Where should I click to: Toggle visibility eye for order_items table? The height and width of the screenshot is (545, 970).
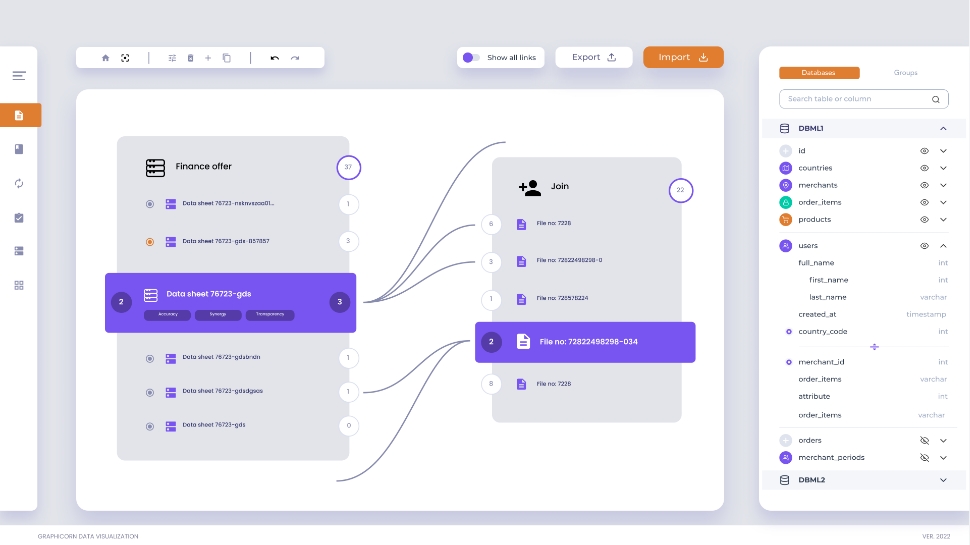(x=924, y=202)
